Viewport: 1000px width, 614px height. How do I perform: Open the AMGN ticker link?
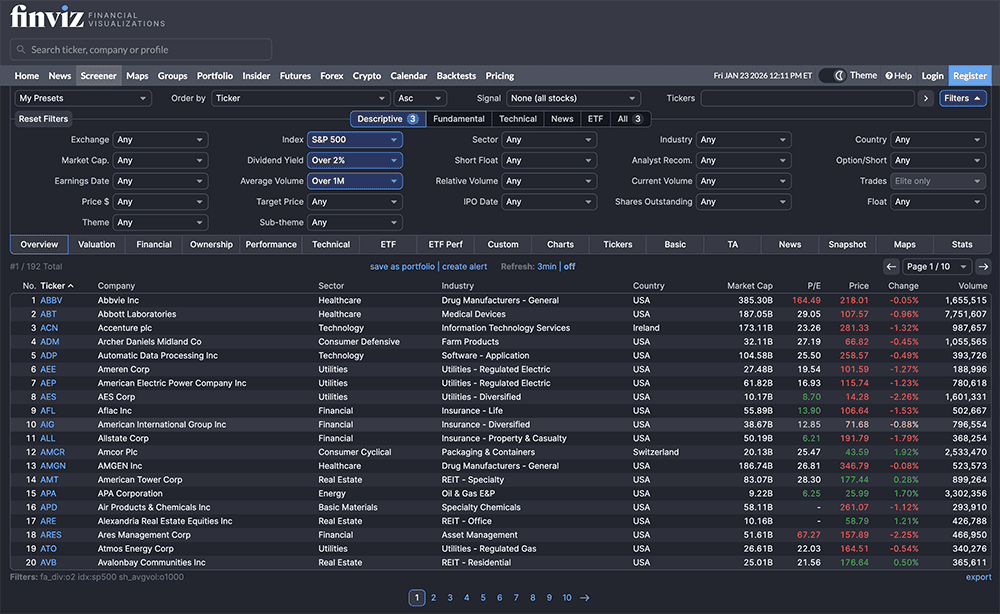click(53, 466)
